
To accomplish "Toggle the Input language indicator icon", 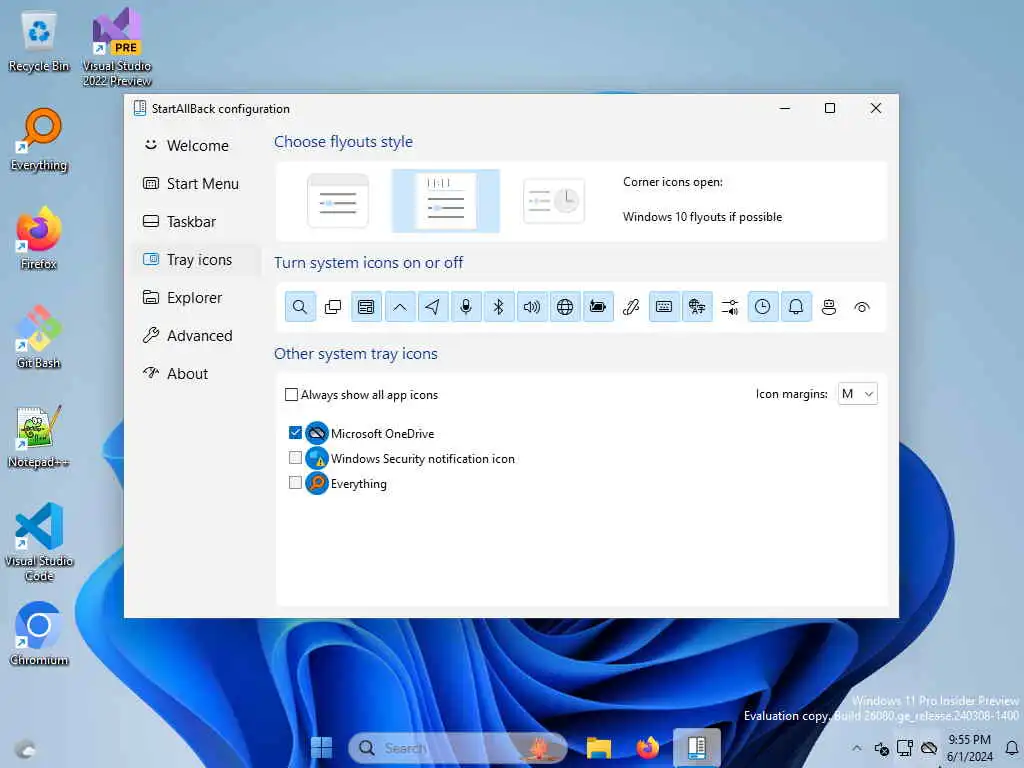I will (x=697, y=307).
